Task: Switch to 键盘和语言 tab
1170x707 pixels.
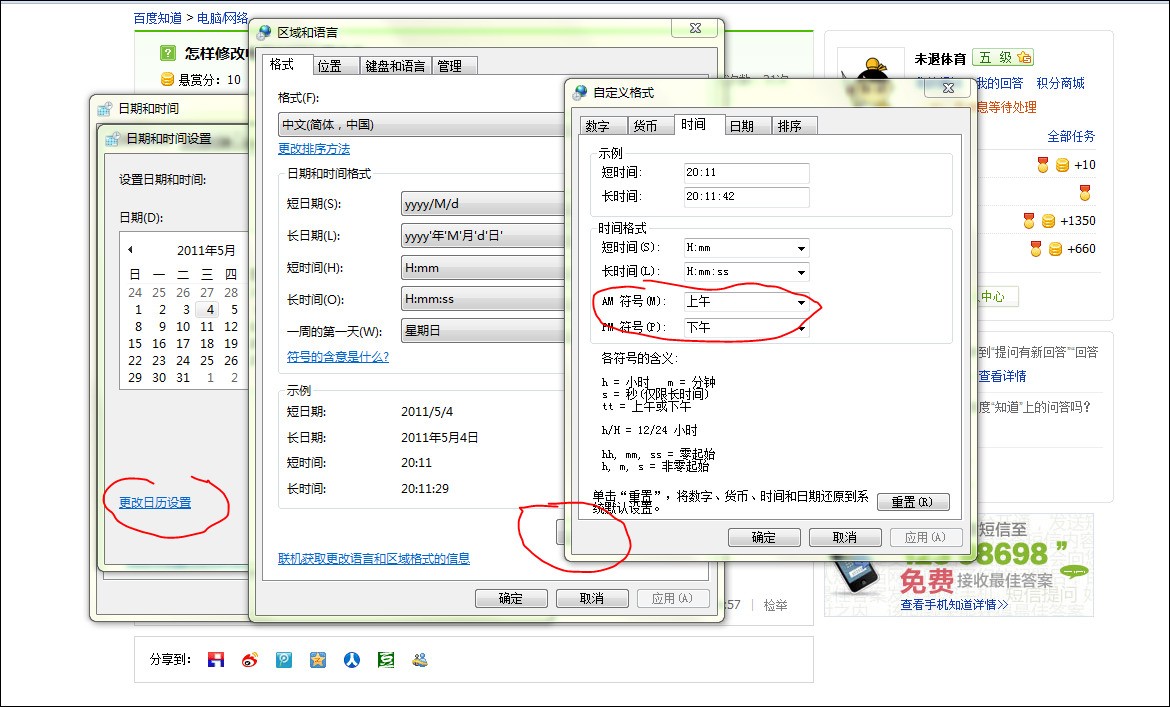Action: (395, 66)
